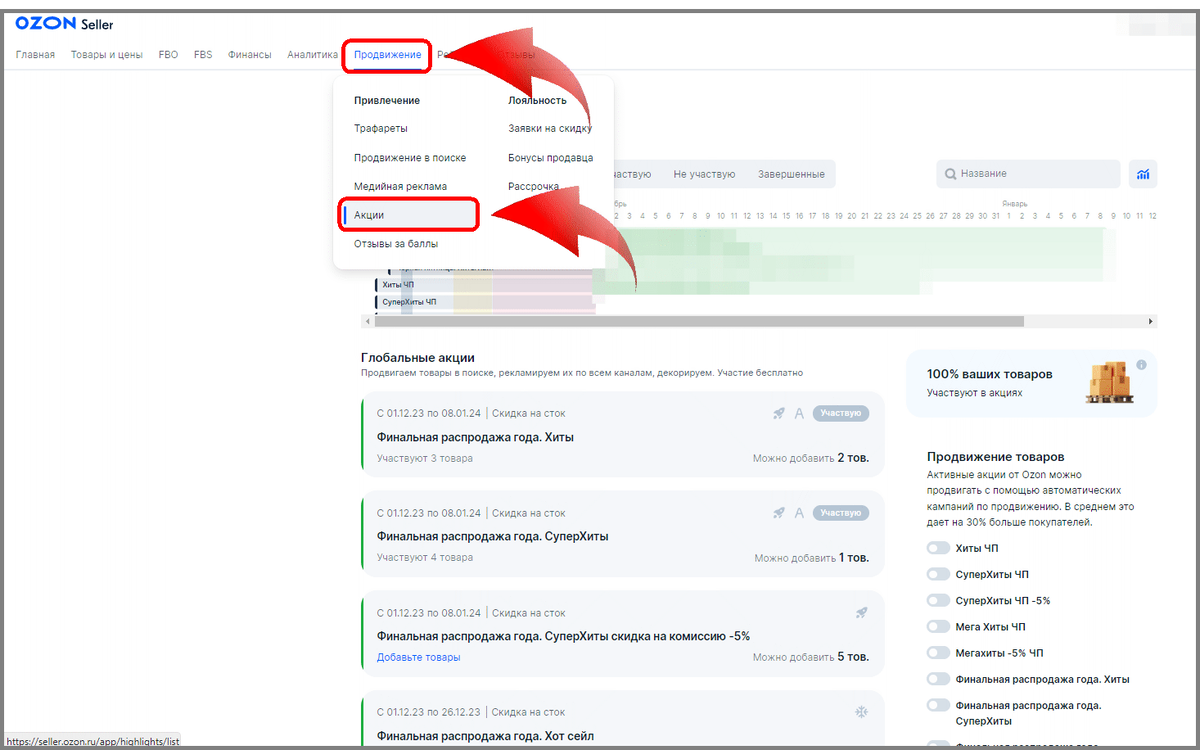Switch to the Завершенные filter tab

[791, 174]
